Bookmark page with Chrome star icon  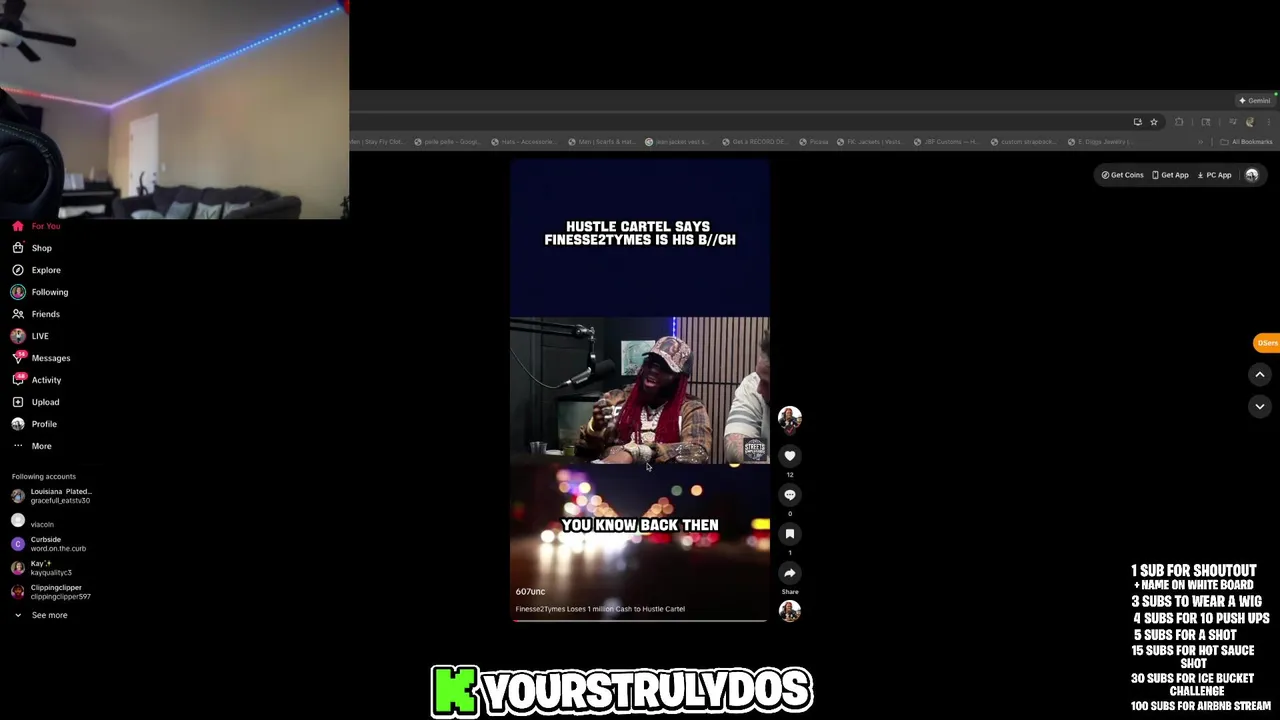tap(1154, 122)
